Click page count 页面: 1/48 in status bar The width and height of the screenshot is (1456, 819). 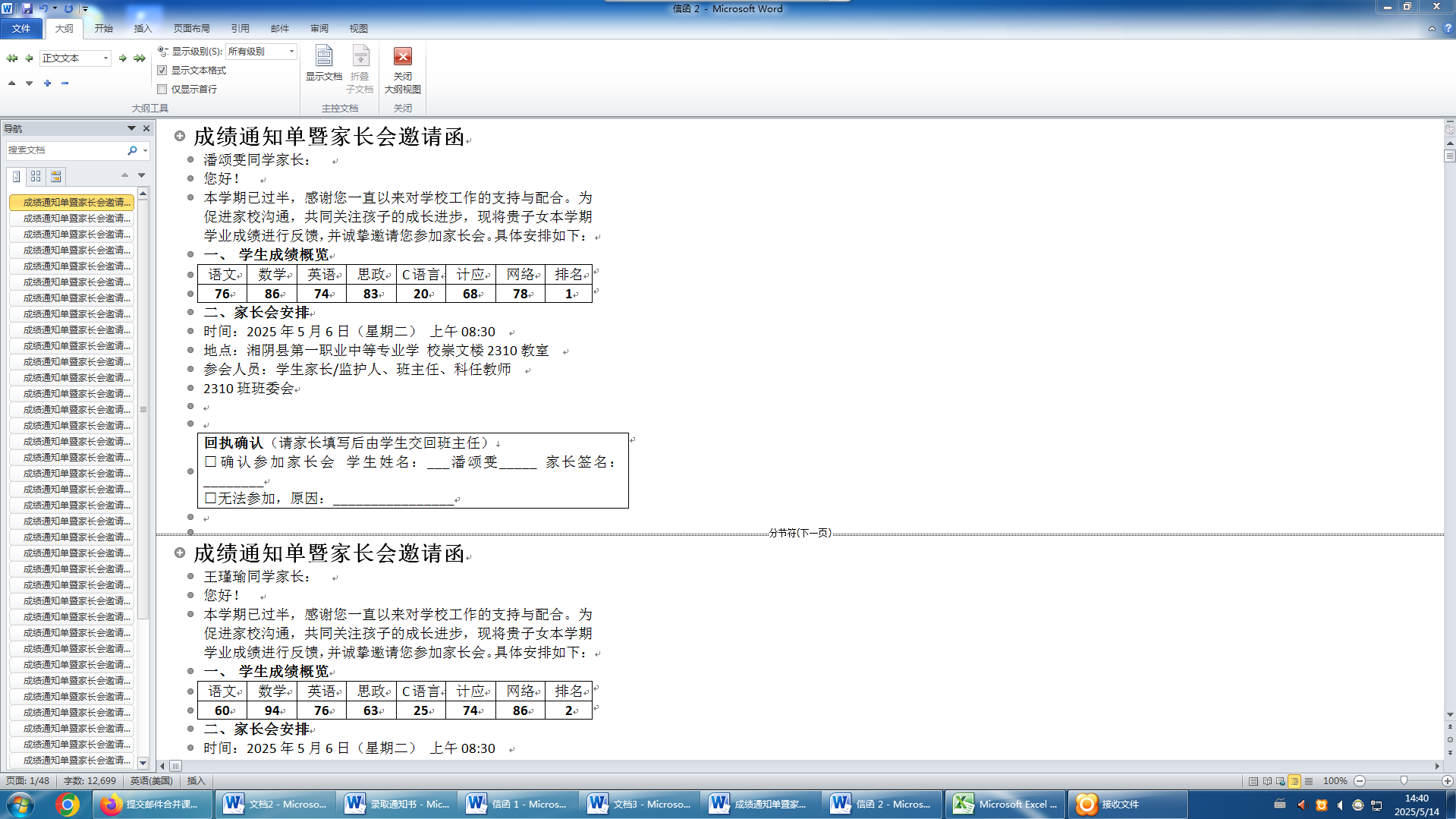click(28, 781)
